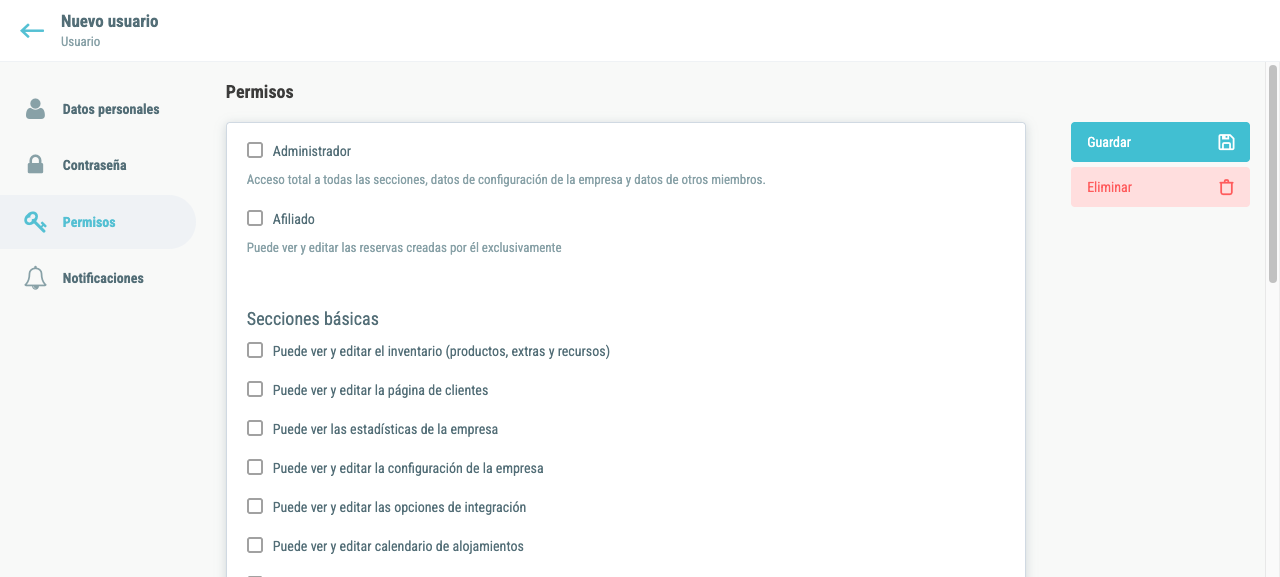Click the Secciones básicas heading
The image size is (1280, 577).
[313, 319]
